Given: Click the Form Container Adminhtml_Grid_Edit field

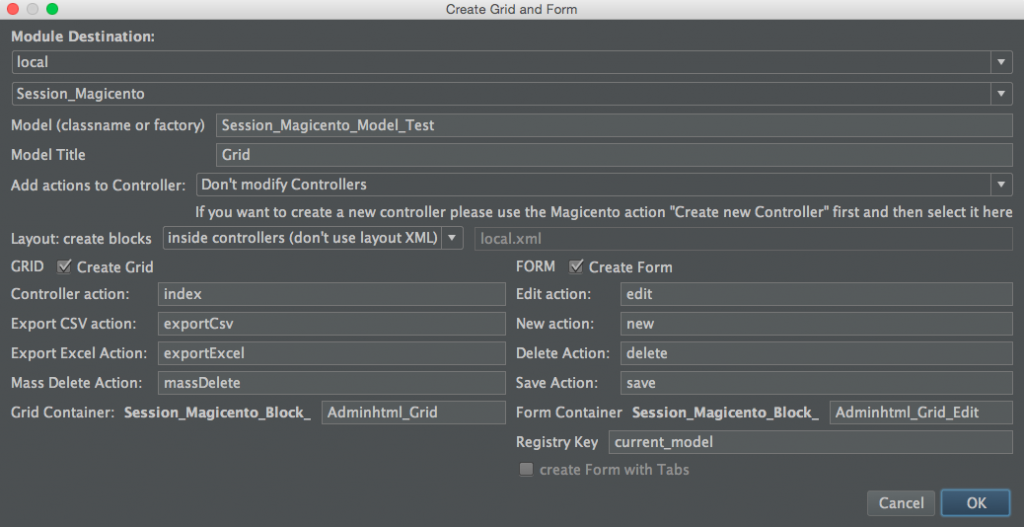Looking at the screenshot, I should coord(921,412).
